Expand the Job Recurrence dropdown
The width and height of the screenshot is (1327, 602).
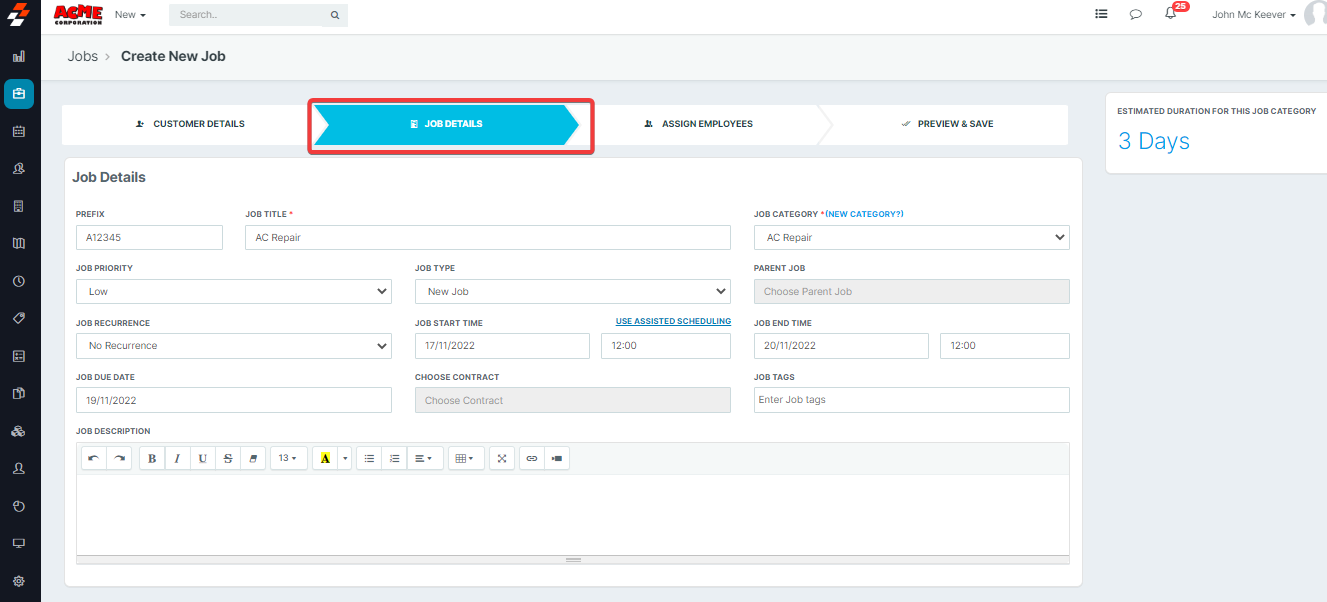coord(233,345)
